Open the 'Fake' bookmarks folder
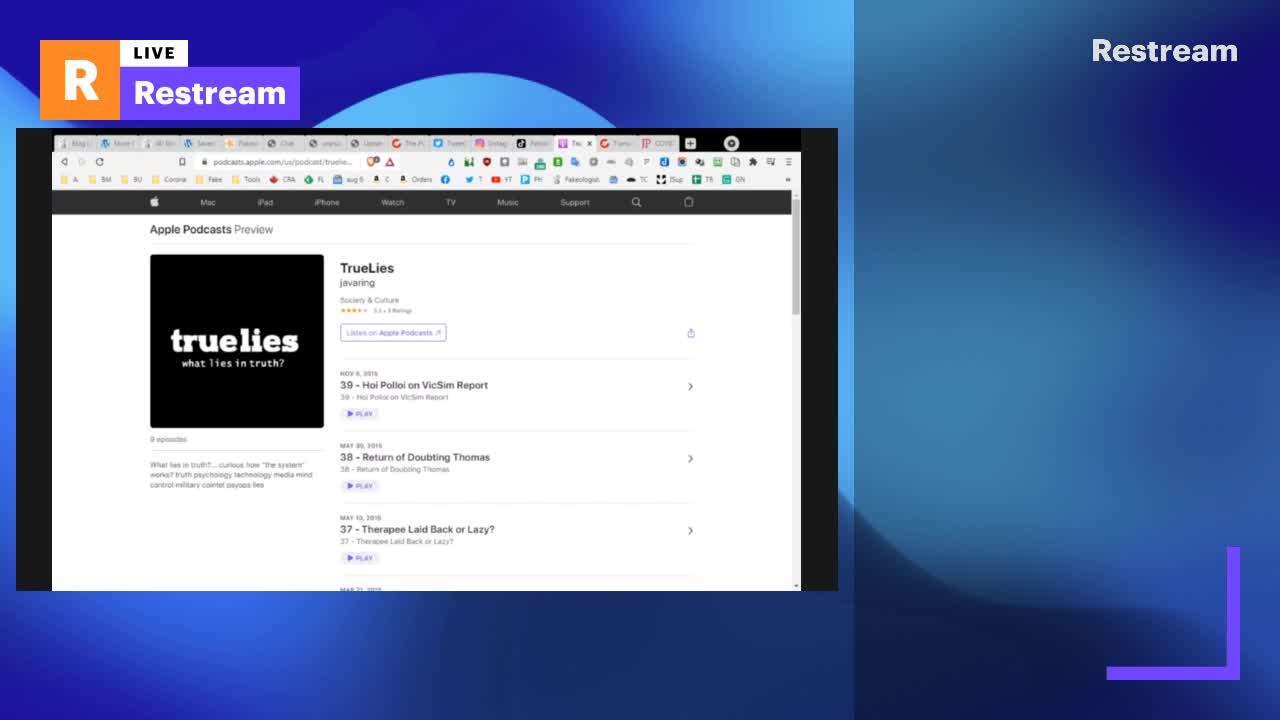Image resolution: width=1280 pixels, height=720 pixels. tap(209, 180)
